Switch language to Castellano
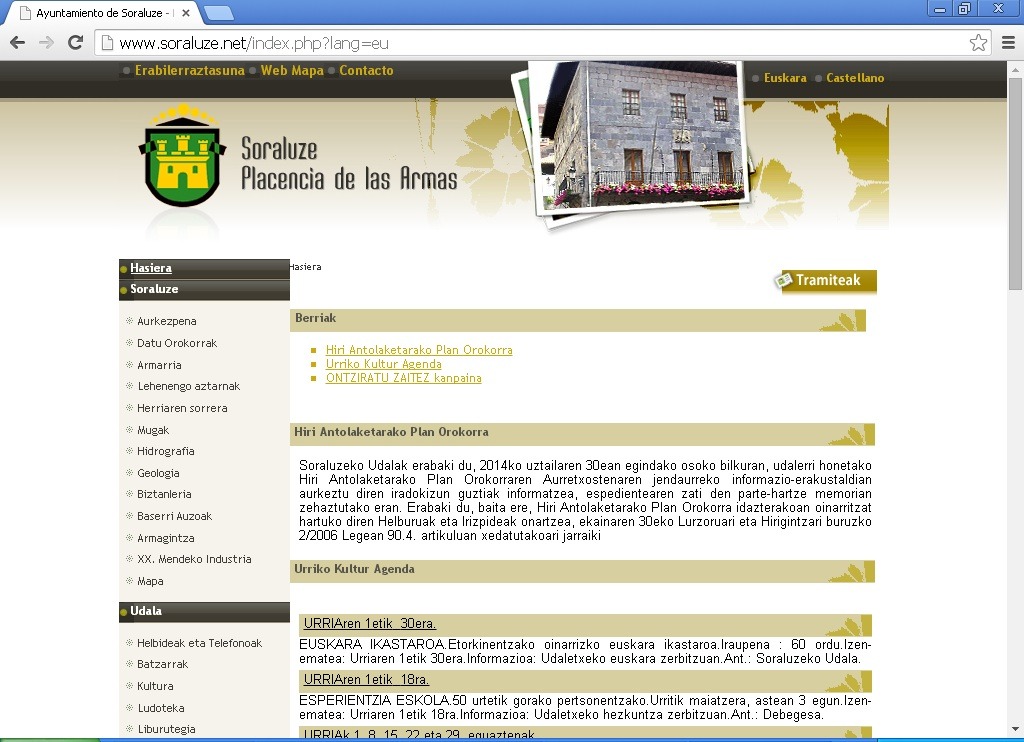 pyautogui.click(x=854, y=78)
